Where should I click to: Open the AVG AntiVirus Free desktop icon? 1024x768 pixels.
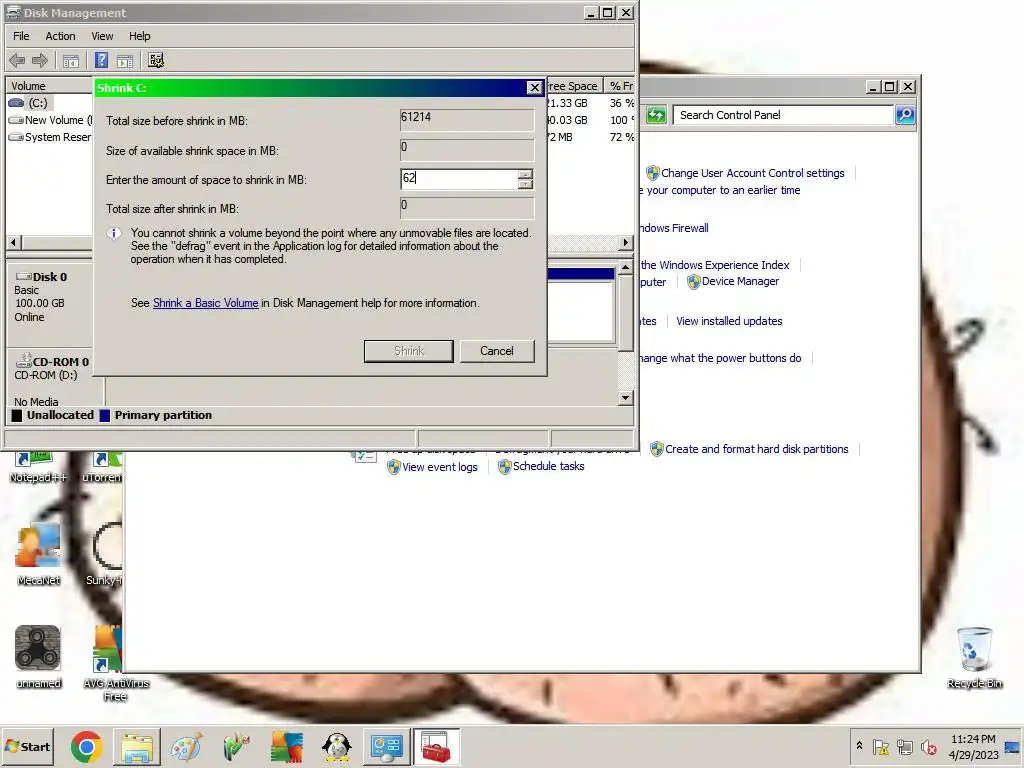tap(115, 662)
